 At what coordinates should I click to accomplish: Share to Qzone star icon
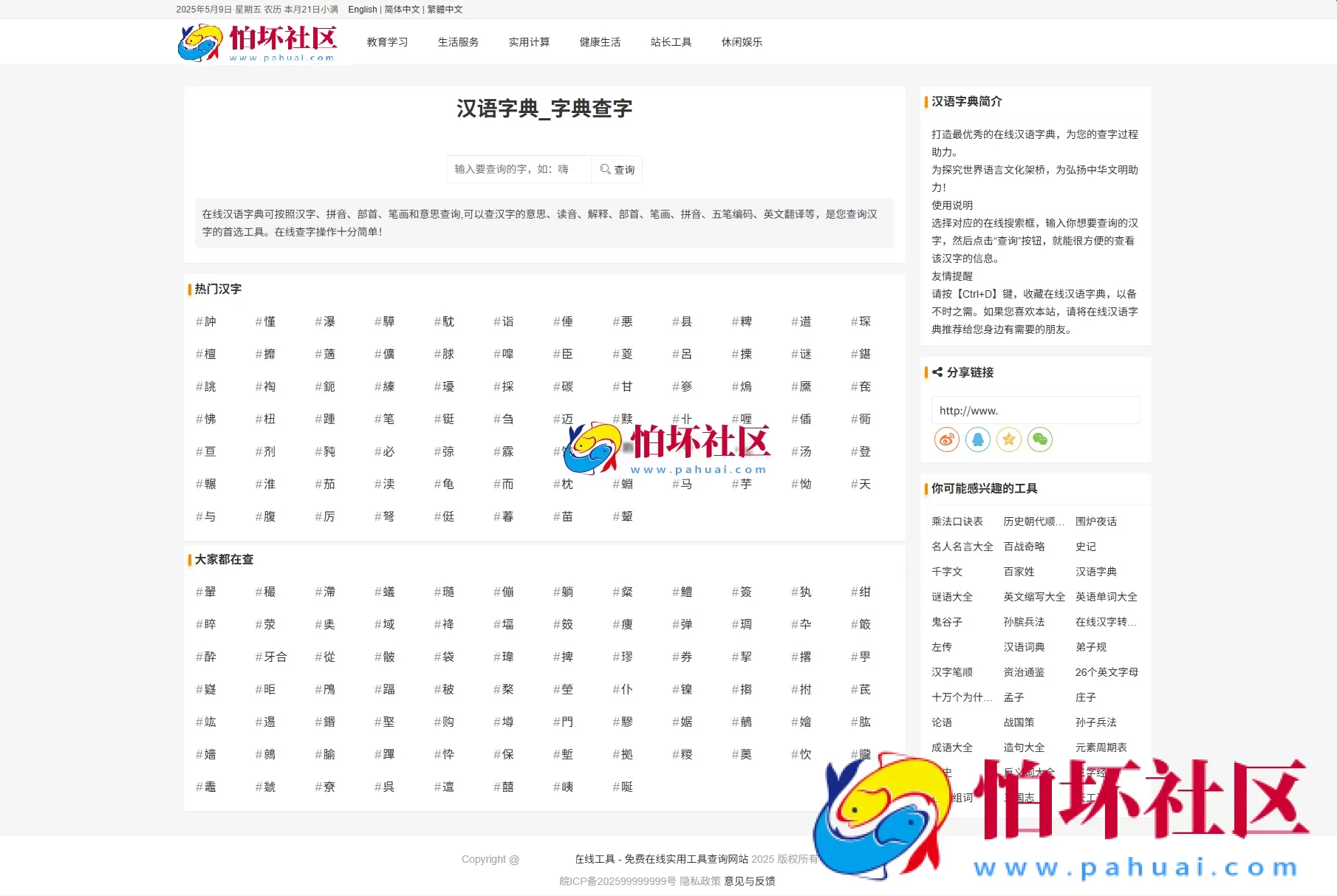point(1008,440)
